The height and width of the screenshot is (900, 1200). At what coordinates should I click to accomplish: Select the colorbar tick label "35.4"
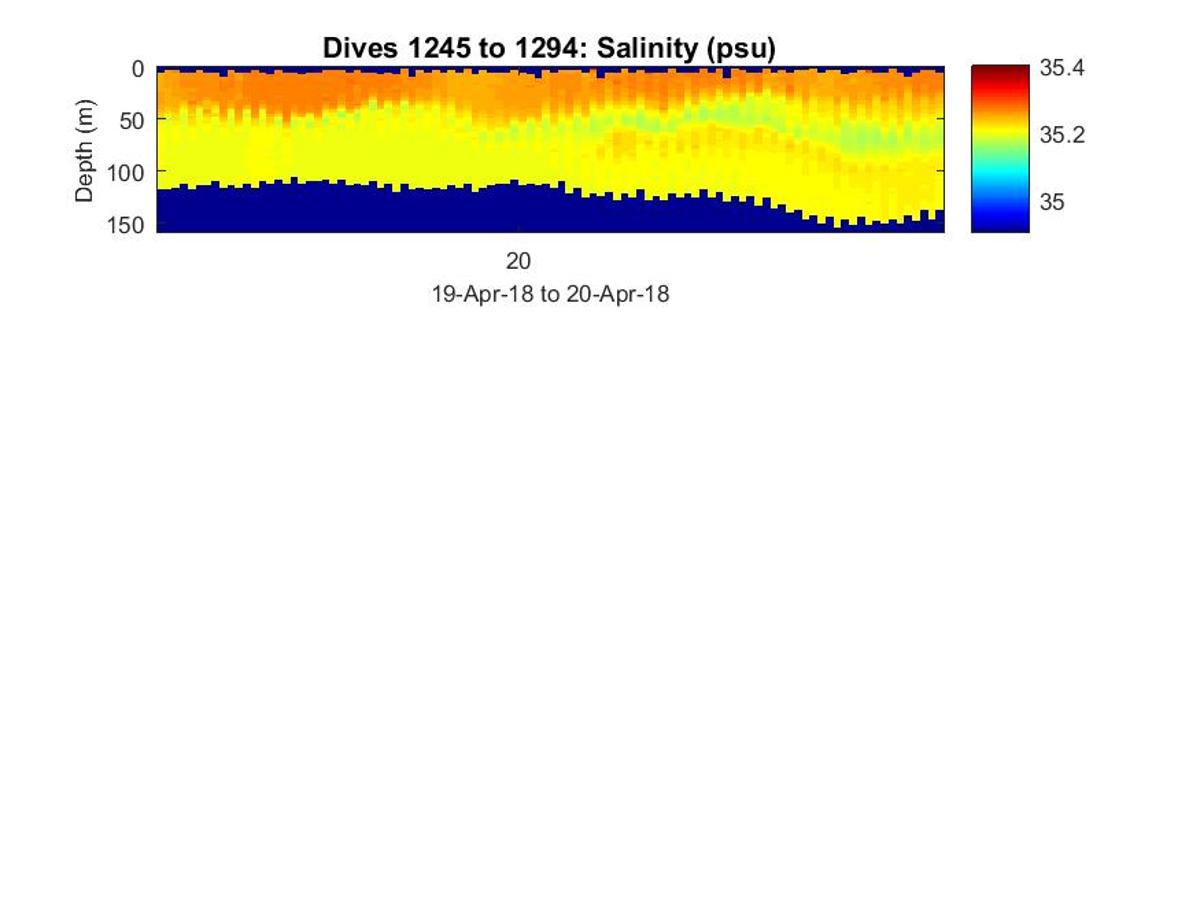pos(1062,69)
